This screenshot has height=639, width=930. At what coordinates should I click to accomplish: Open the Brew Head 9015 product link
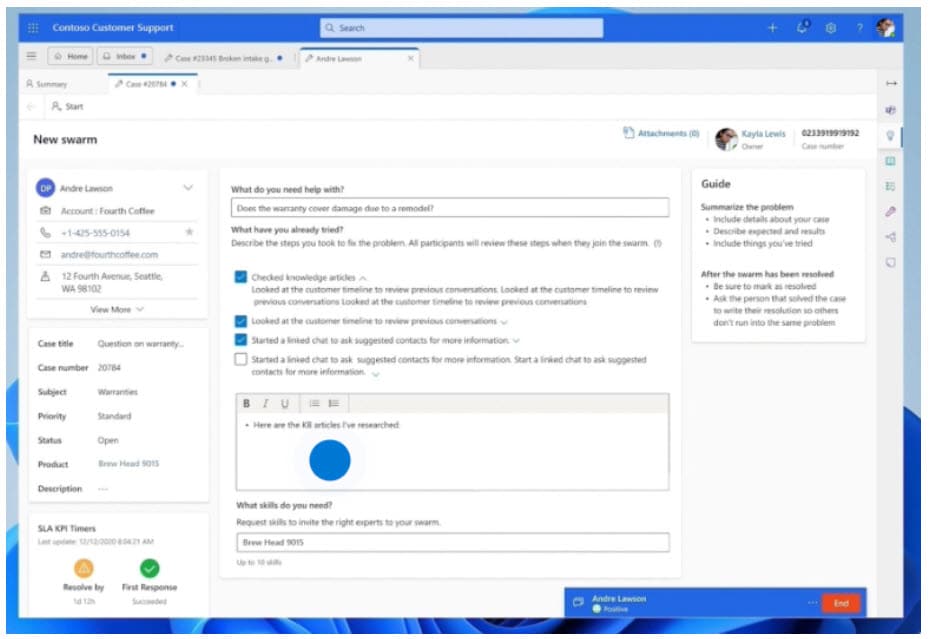click(x=129, y=463)
